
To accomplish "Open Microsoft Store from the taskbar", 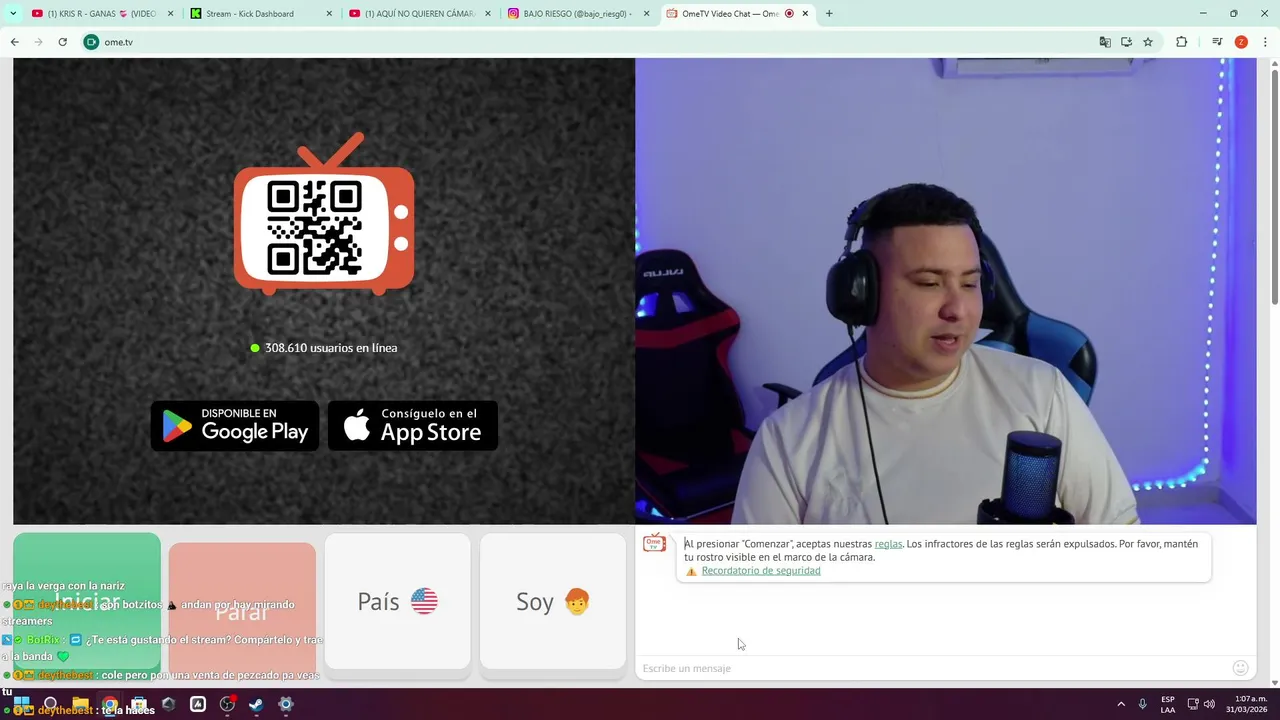I will click(139, 704).
